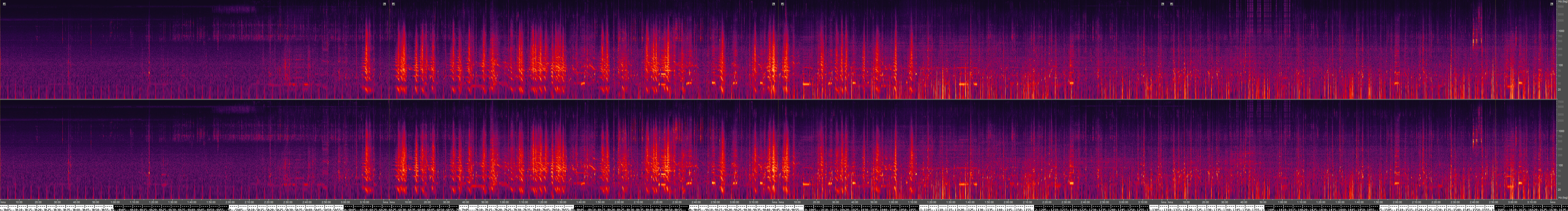Image resolution: width=1568 pixels, height=211 pixels.
Task: Click 1:30:00 on the first clip's ruler
Action: tap(173, 202)
